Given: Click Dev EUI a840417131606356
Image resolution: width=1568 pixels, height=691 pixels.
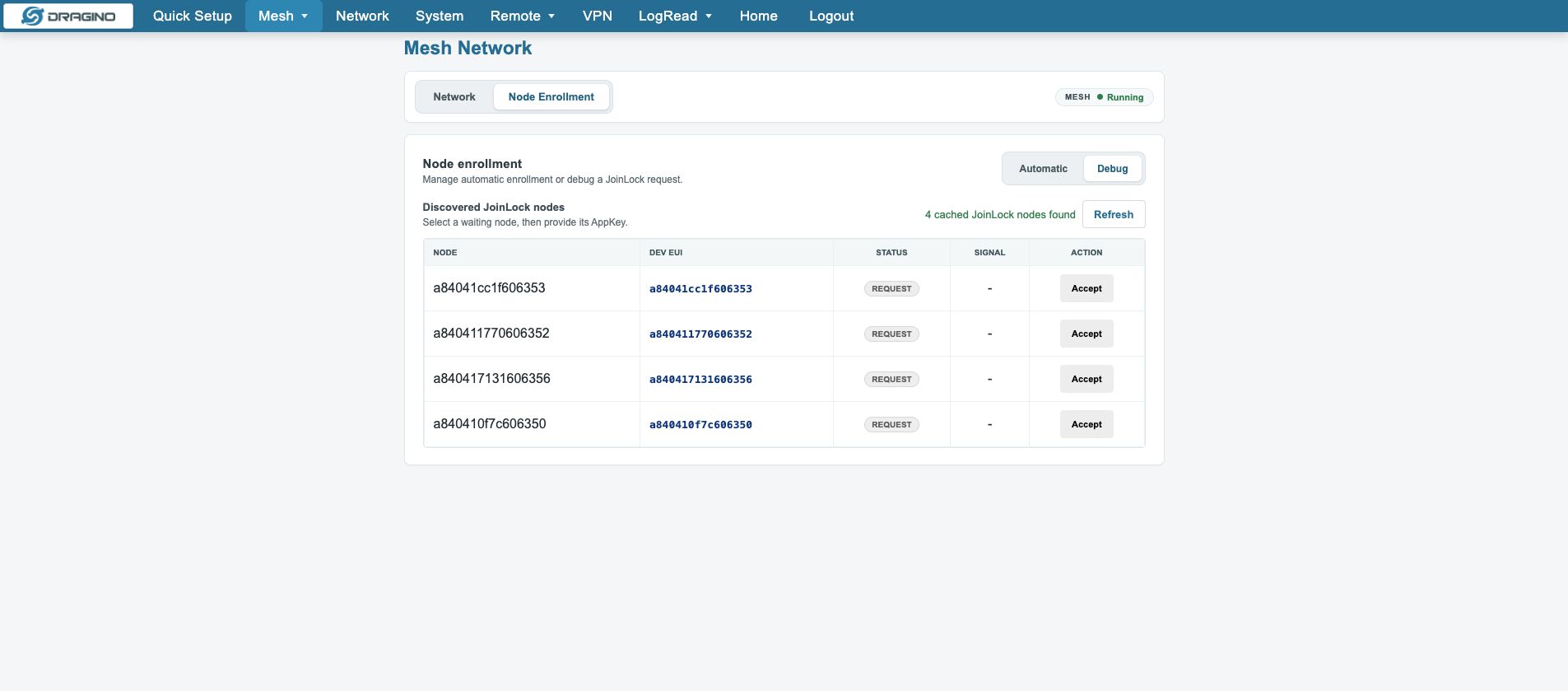Looking at the screenshot, I should point(700,380).
